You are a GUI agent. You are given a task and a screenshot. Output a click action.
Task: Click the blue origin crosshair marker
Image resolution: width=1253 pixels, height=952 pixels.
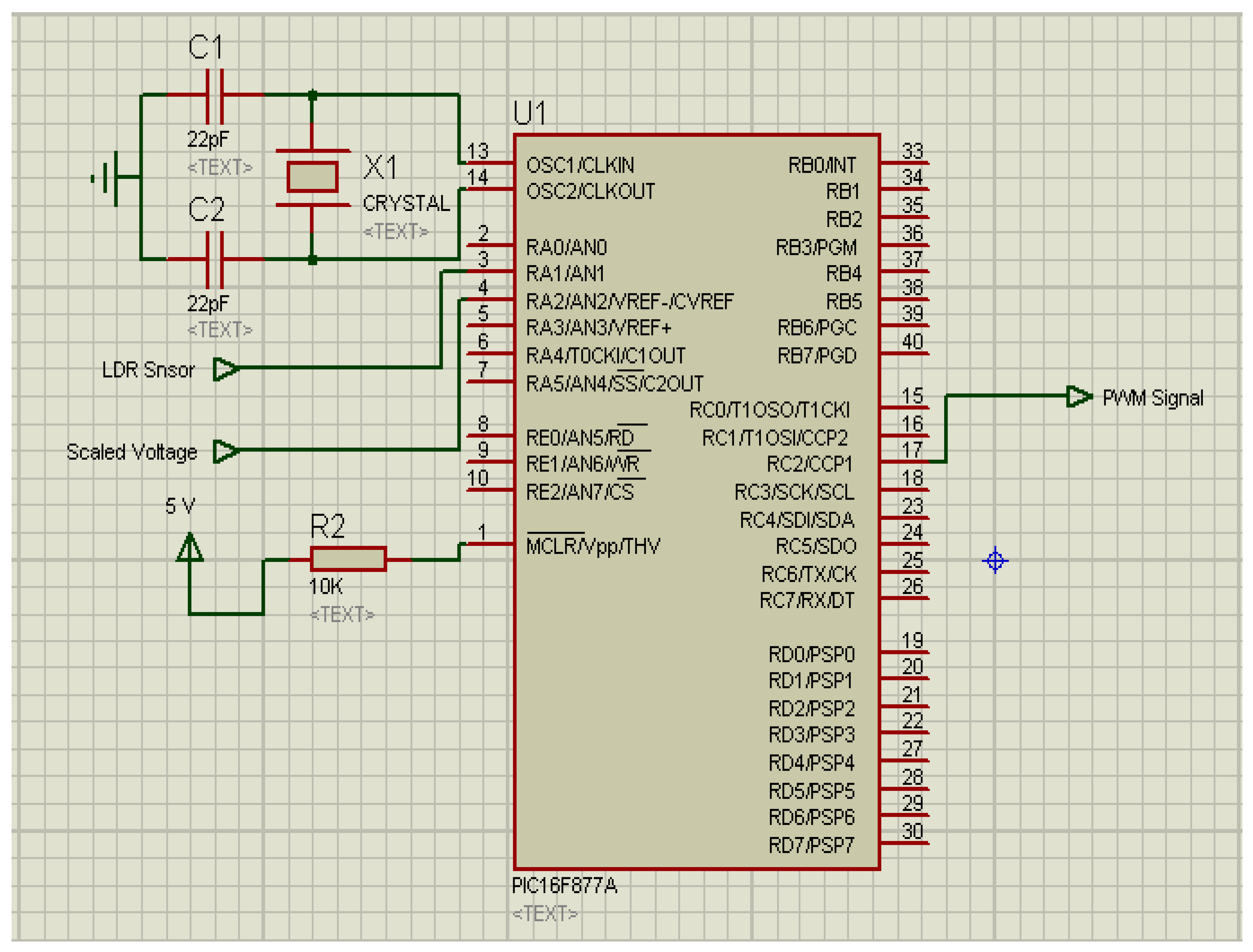pyautogui.click(x=995, y=561)
